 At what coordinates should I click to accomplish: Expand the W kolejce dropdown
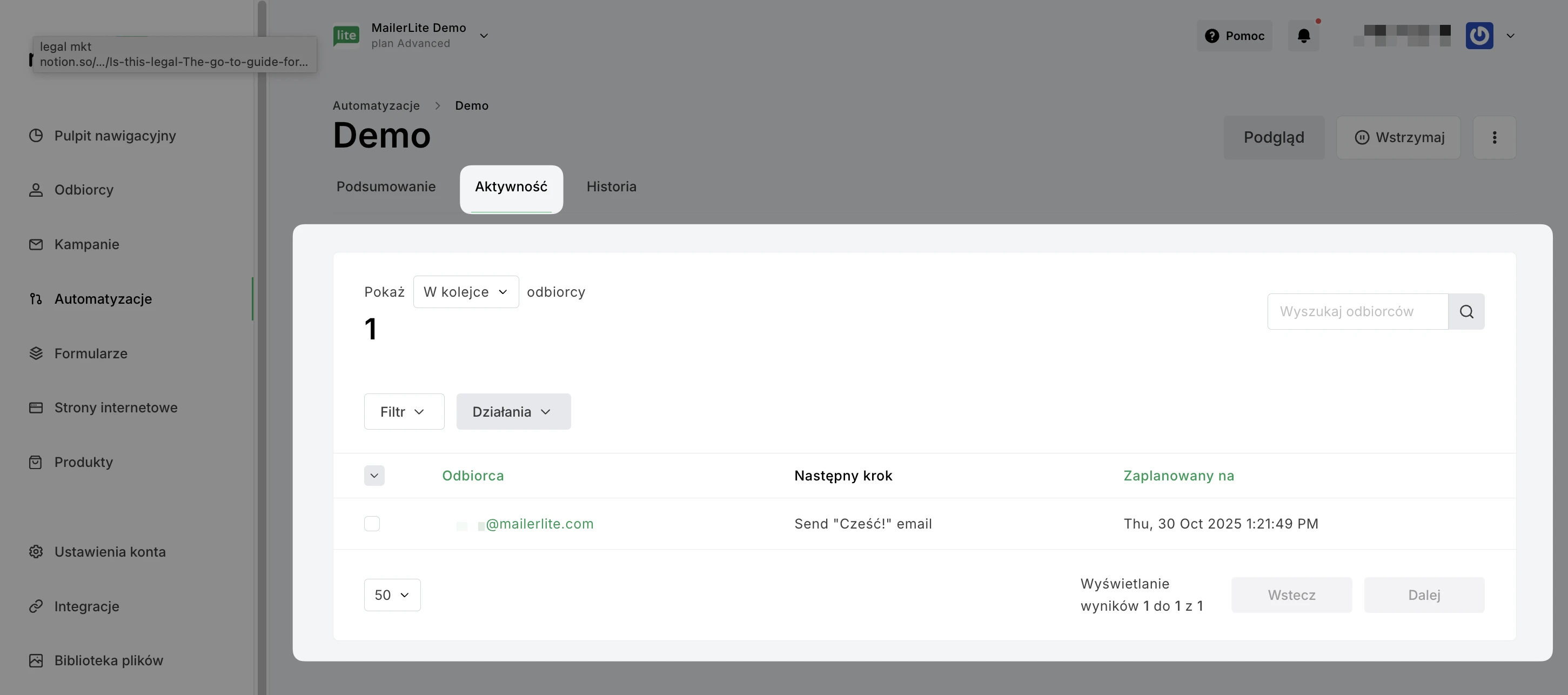click(x=466, y=292)
